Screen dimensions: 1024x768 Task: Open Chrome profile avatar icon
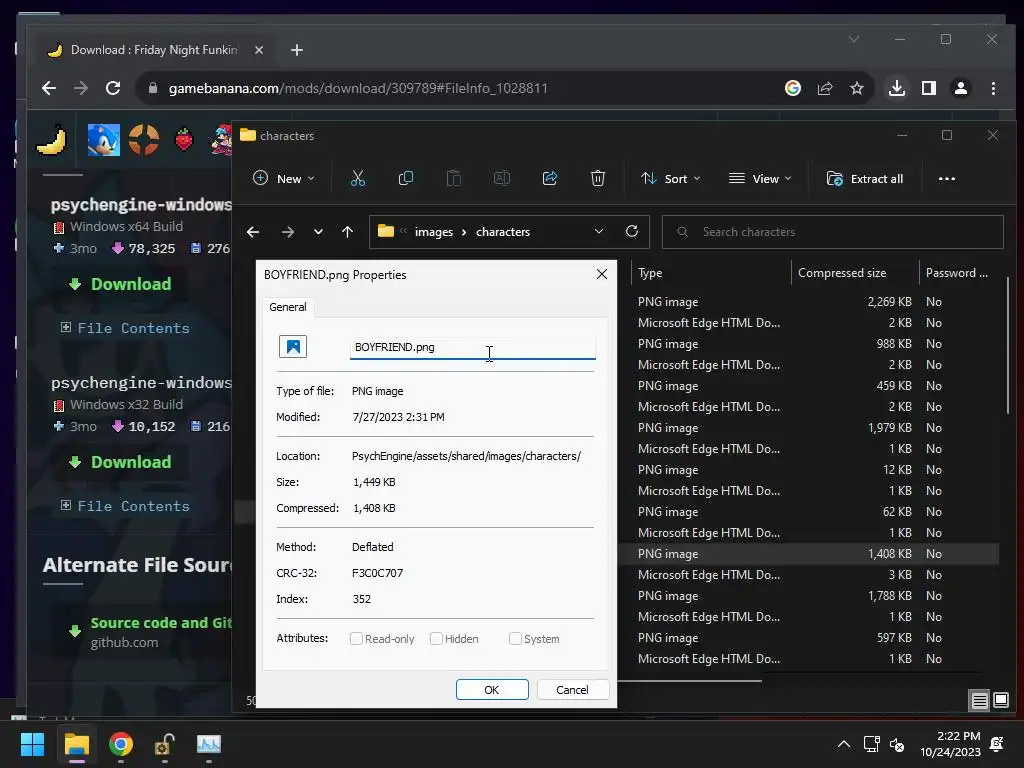pos(961,88)
